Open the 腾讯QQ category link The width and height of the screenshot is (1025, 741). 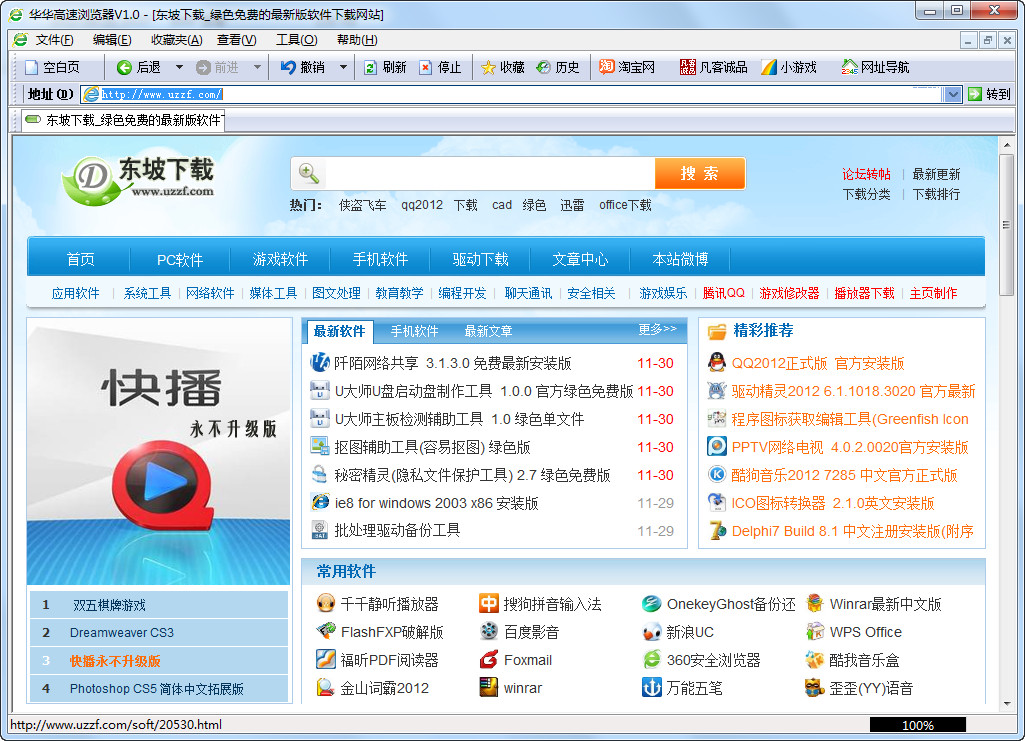coord(724,293)
